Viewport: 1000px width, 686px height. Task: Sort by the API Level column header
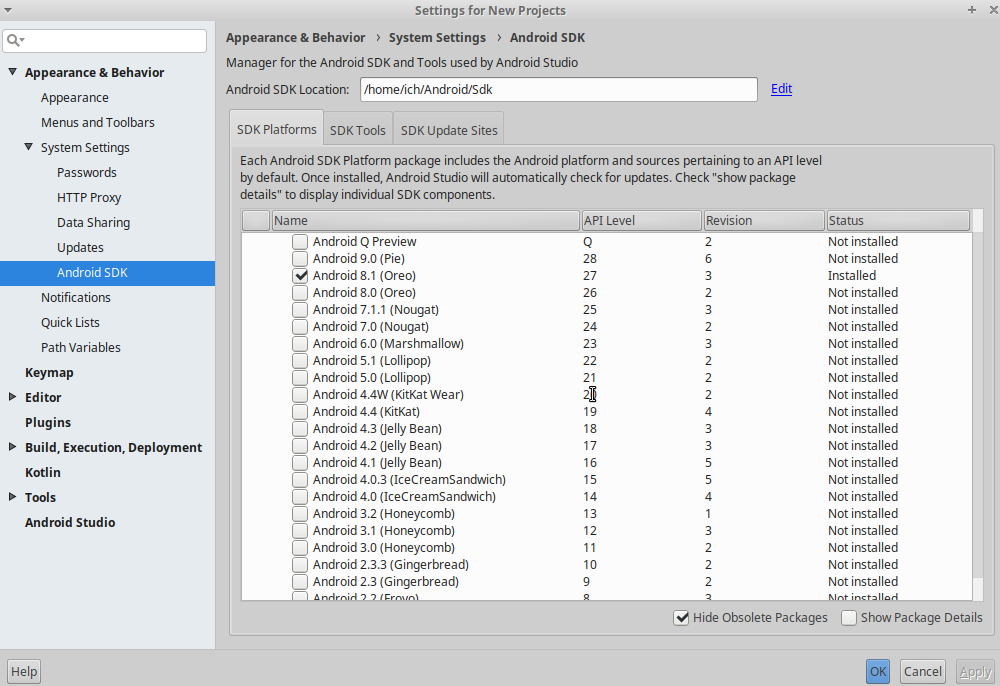tap(642, 221)
